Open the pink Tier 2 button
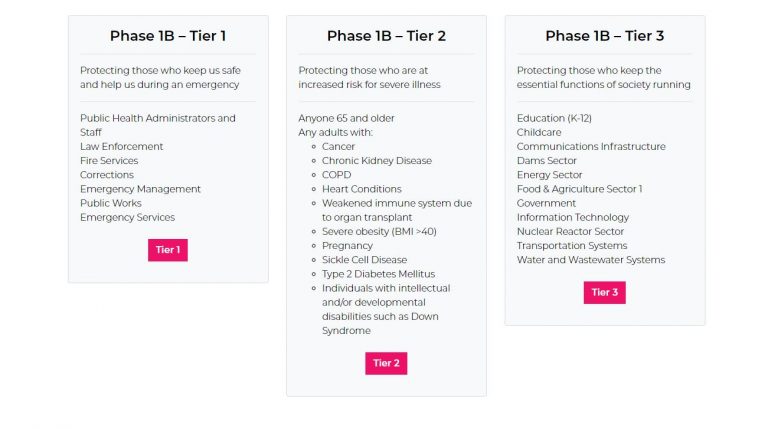 tap(386, 363)
